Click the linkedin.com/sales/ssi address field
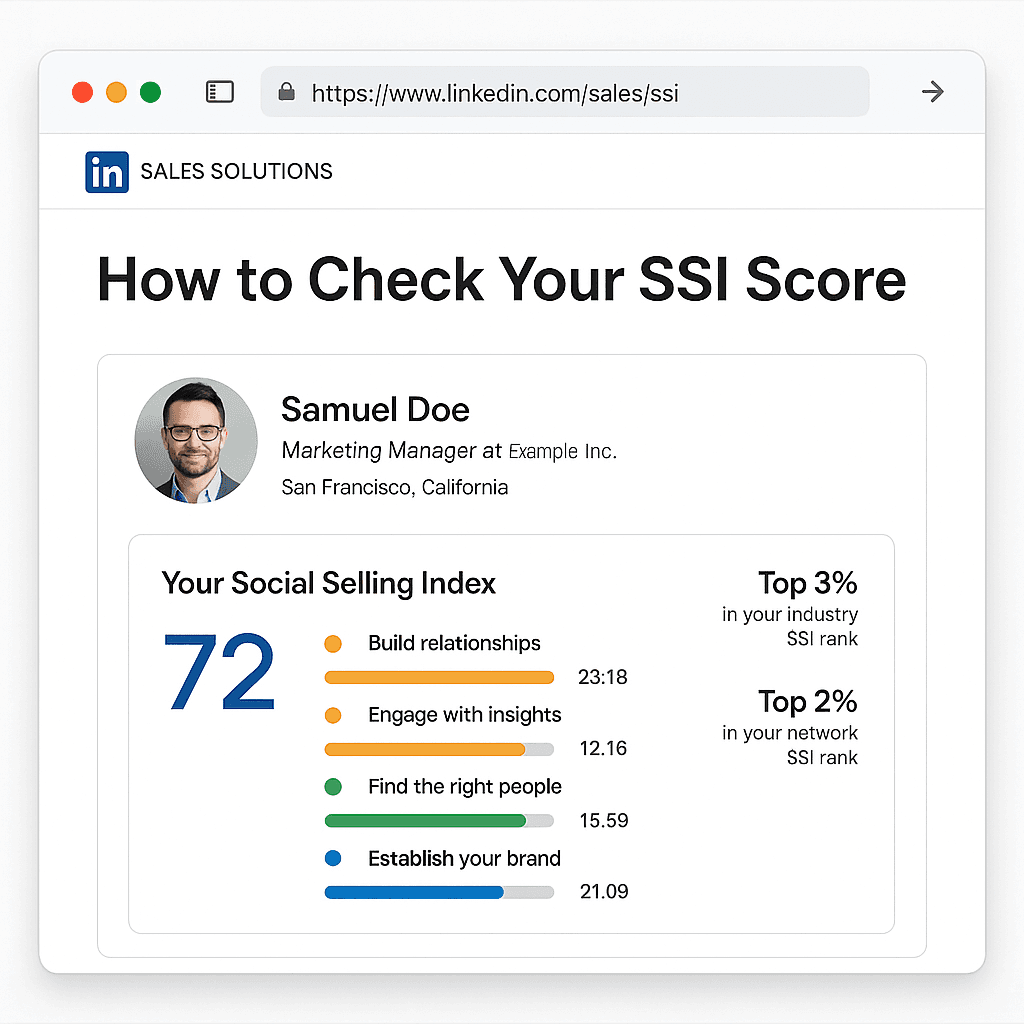 (565, 92)
